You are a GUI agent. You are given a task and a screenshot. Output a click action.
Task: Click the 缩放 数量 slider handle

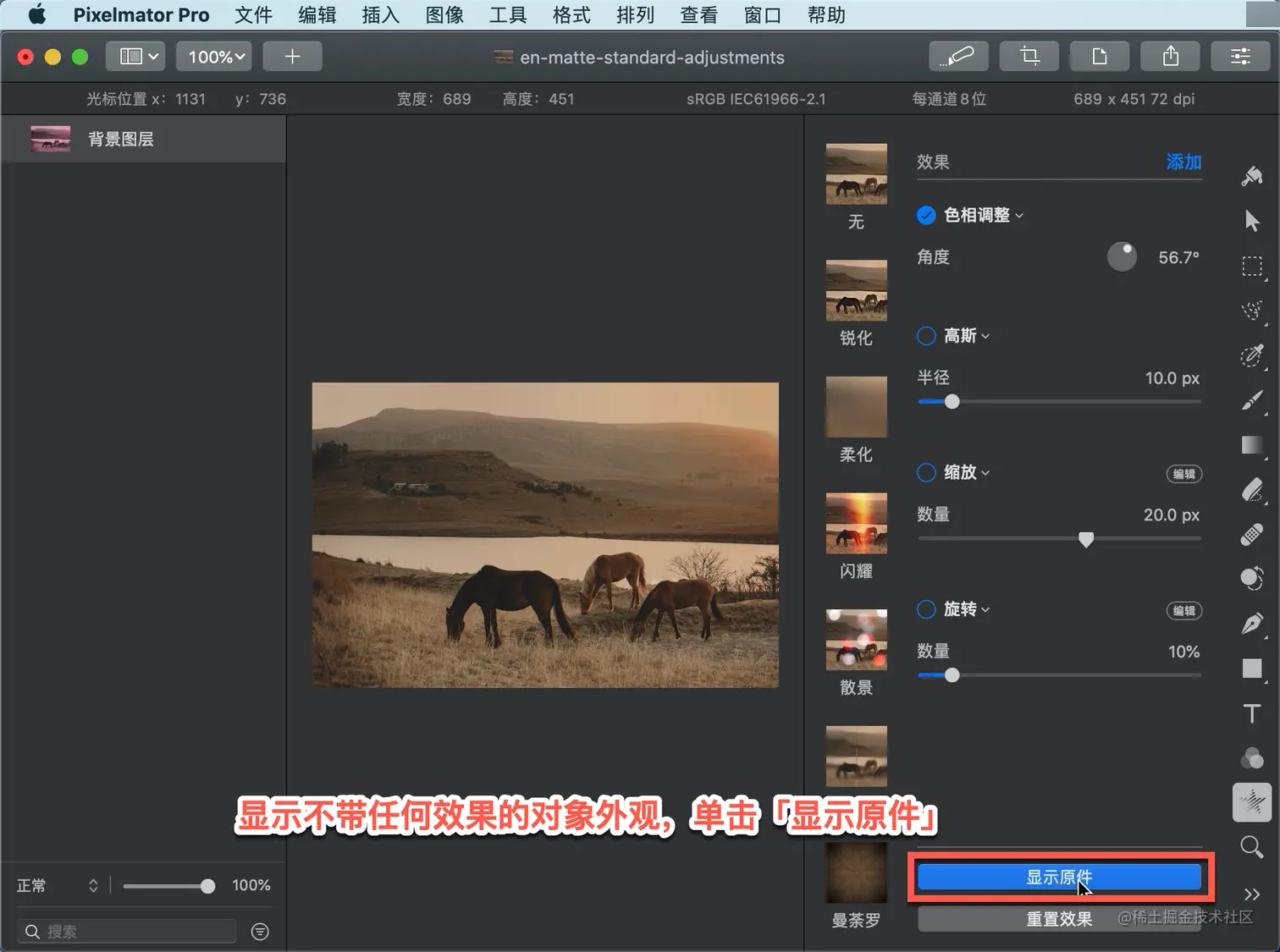click(x=1086, y=539)
